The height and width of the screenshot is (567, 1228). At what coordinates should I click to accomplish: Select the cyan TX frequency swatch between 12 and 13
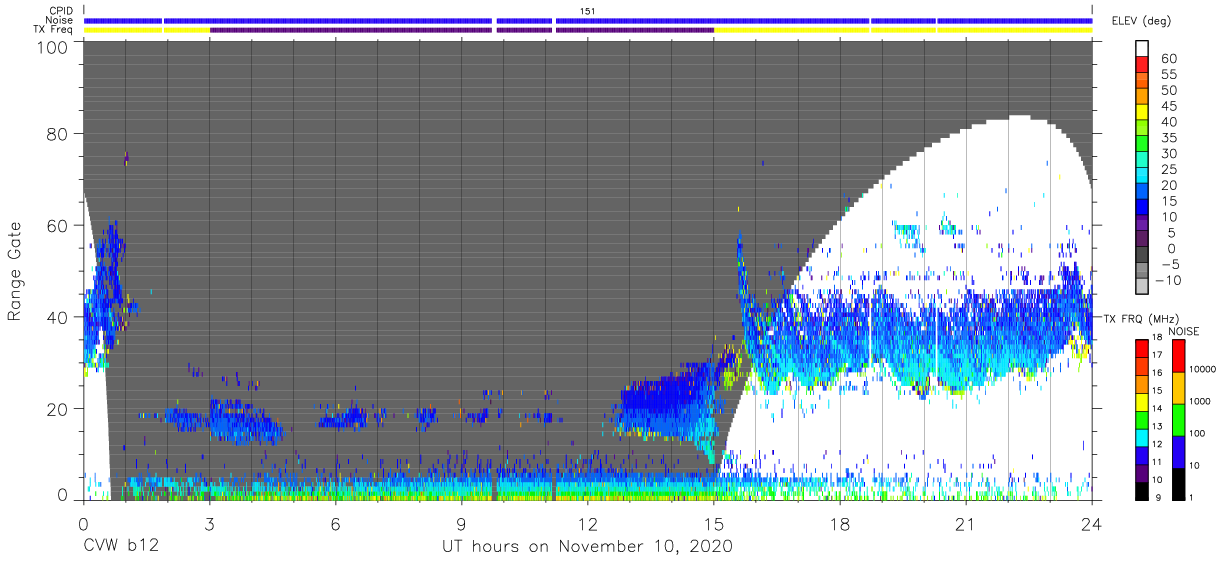1142,436
